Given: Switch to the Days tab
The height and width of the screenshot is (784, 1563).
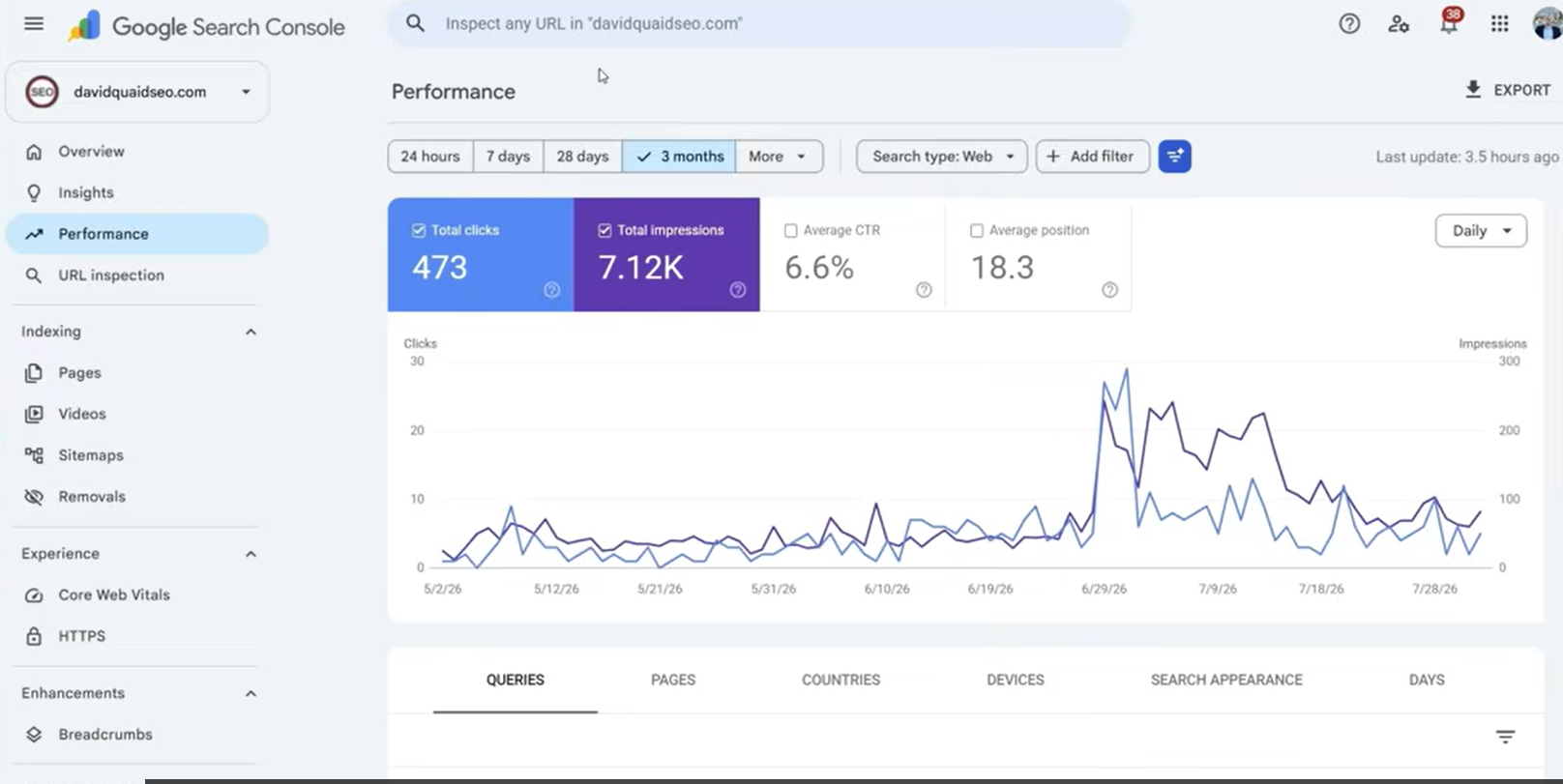Looking at the screenshot, I should click(x=1427, y=680).
